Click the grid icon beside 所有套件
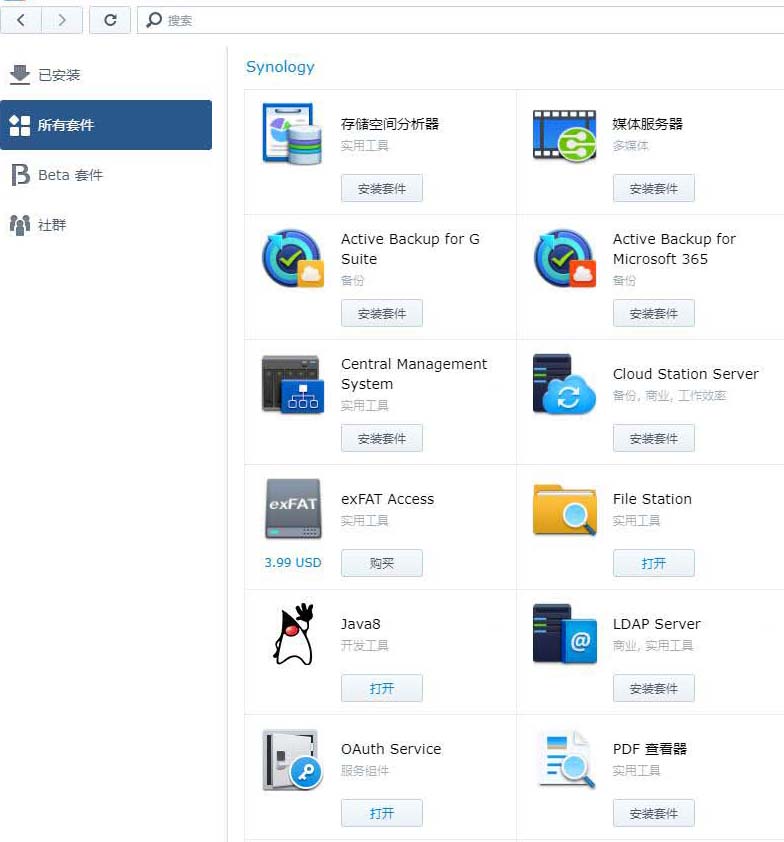Screen dimensions: 784x842 coord(20,125)
